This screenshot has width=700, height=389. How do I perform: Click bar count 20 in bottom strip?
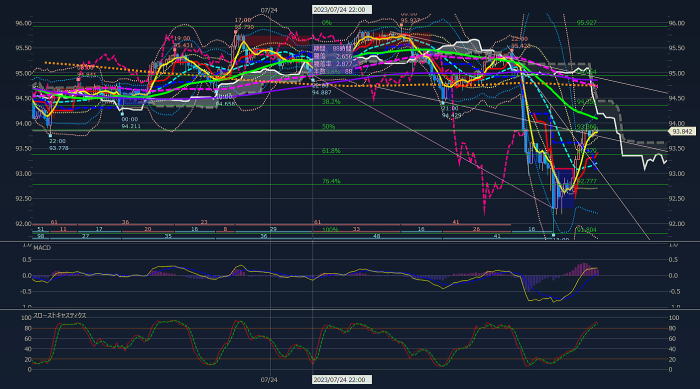coord(148,229)
